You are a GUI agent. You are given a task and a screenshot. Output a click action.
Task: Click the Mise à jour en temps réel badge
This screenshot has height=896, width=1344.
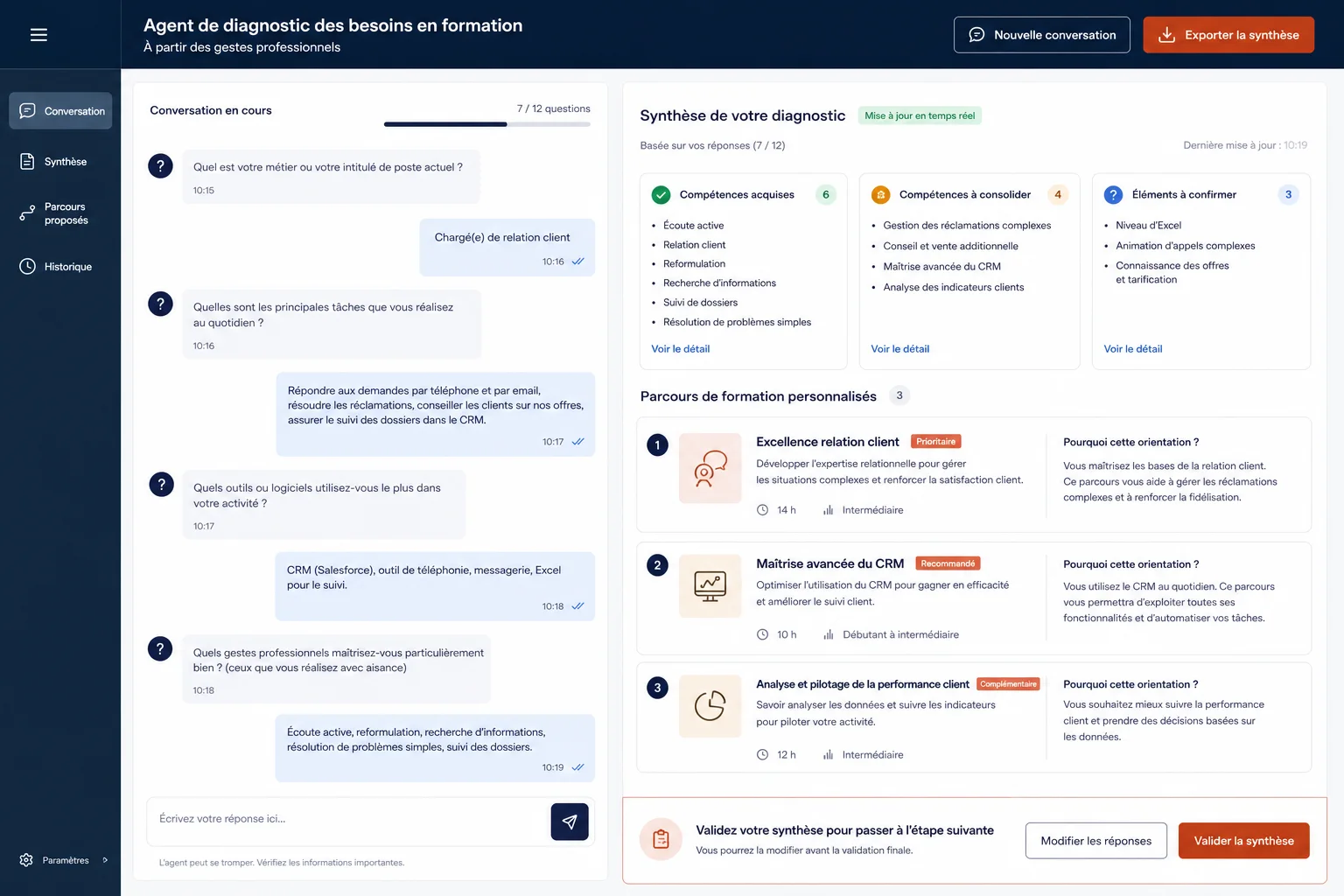pos(920,115)
